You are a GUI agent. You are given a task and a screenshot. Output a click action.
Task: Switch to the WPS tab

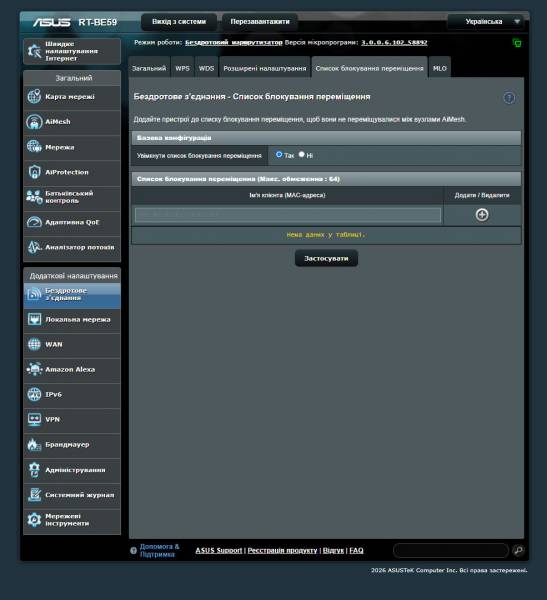tap(182, 68)
